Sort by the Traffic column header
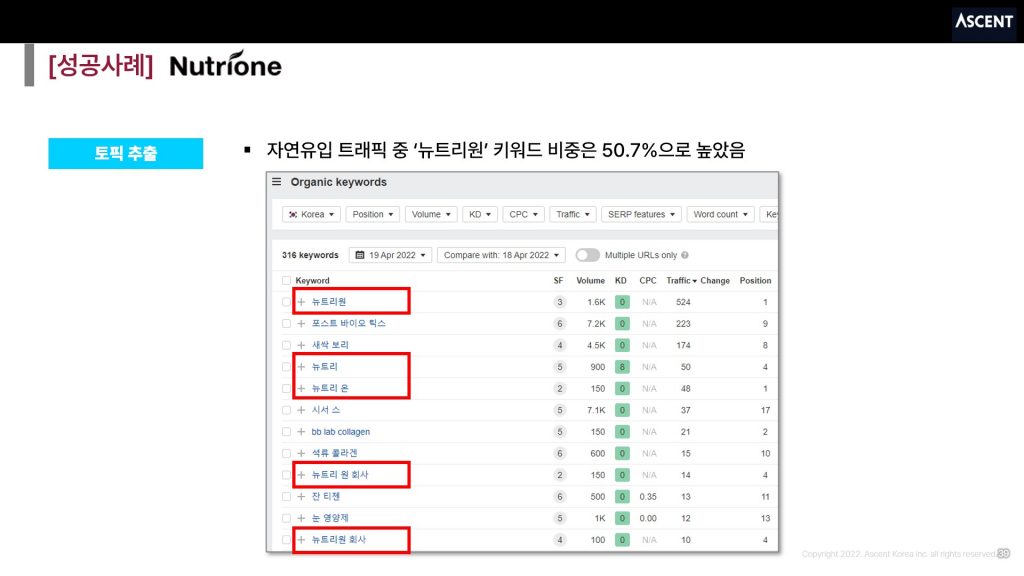Screen dimensions: 1024x576 coord(681,281)
